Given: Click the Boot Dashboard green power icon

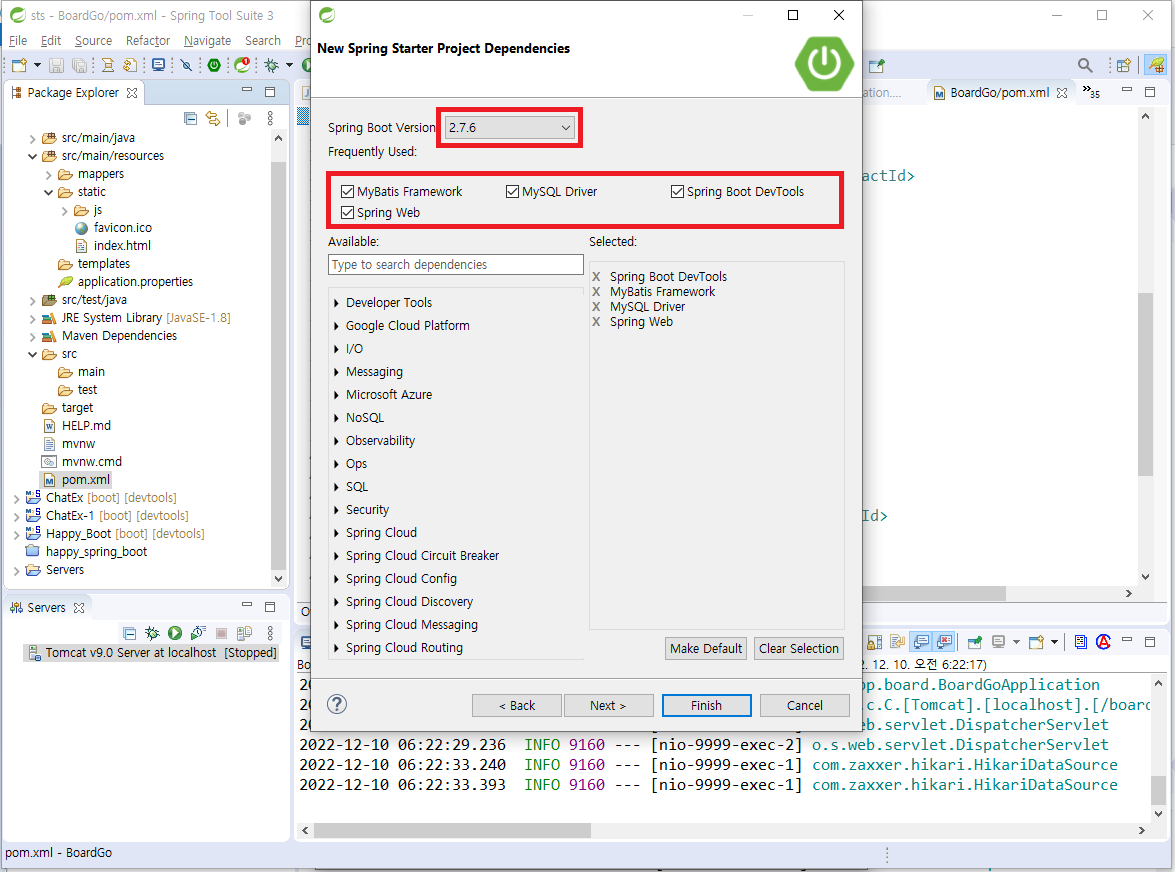Looking at the screenshot, I should pyautogui.click(x=214, y=65).
